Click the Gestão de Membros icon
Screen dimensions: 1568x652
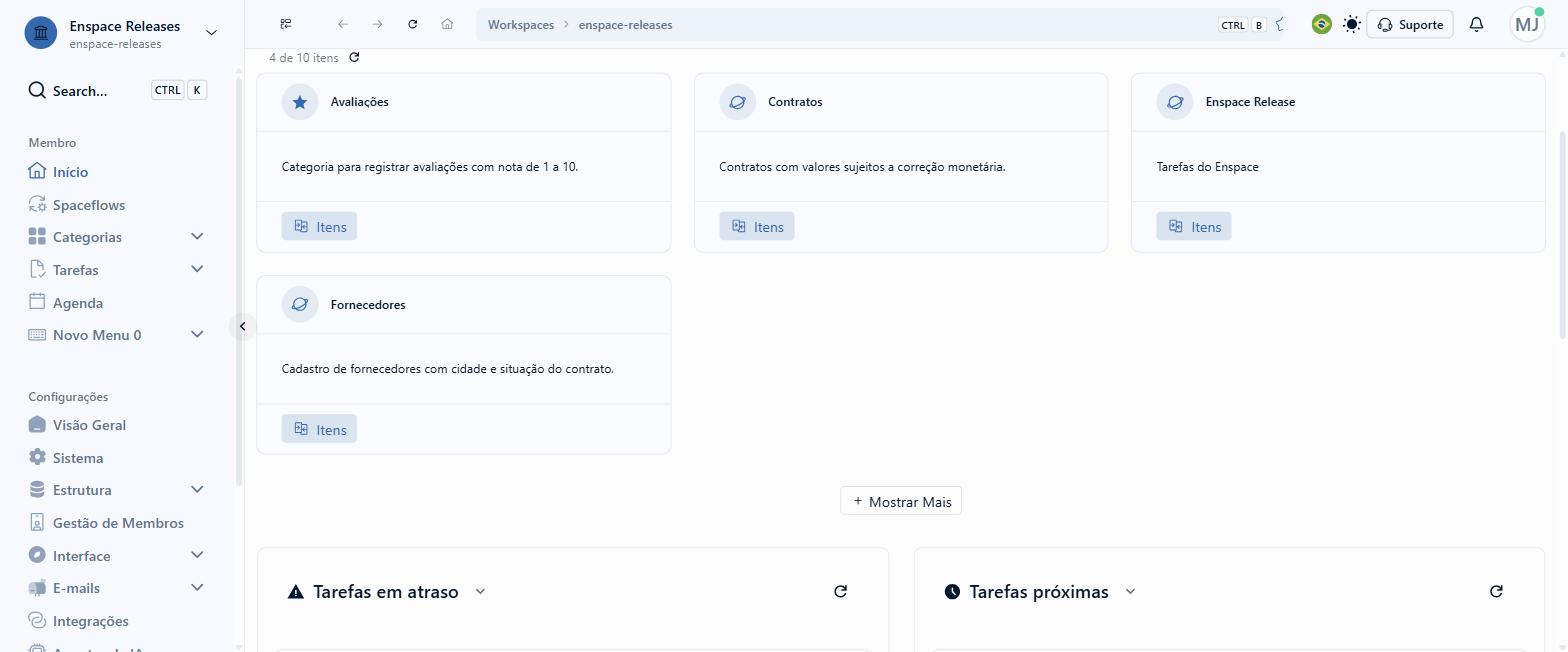(x=37, y=522)
